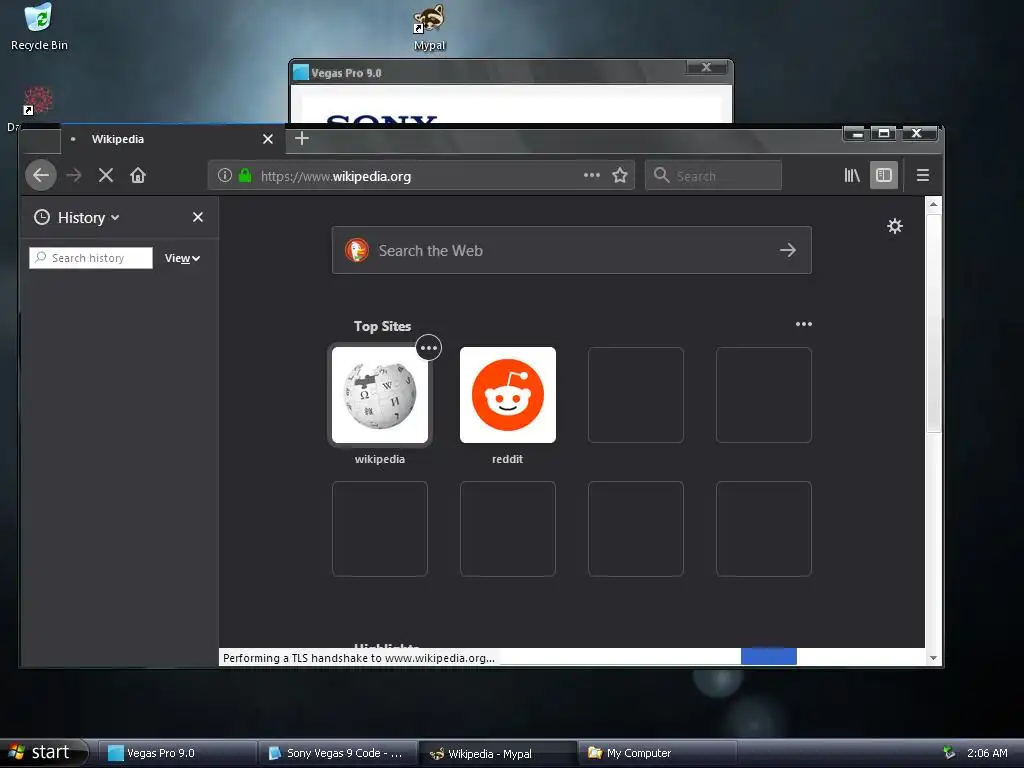Switch to Vegas Pro 9.0 taskbar button
This screenshot has width=1024, height=768.
177,753
